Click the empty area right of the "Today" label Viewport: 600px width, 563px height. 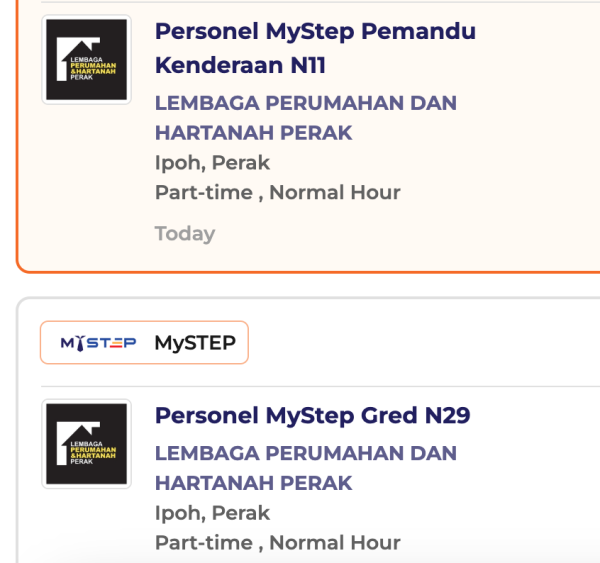(x=400, y=234)
